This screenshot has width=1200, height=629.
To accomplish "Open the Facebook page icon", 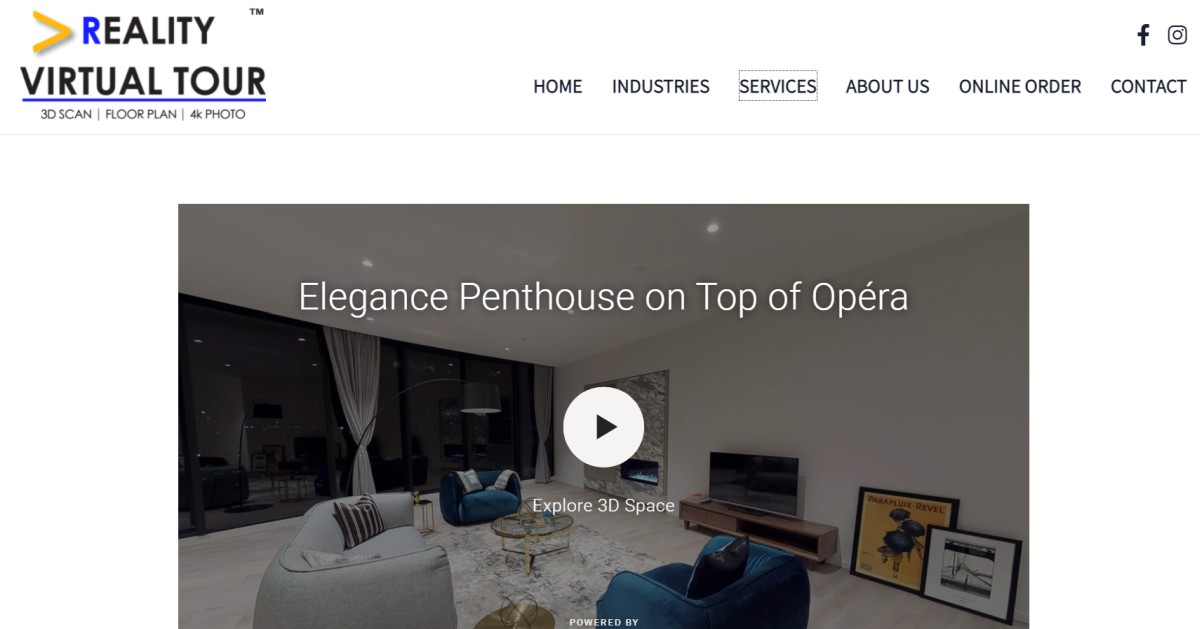I will 1143,35.
